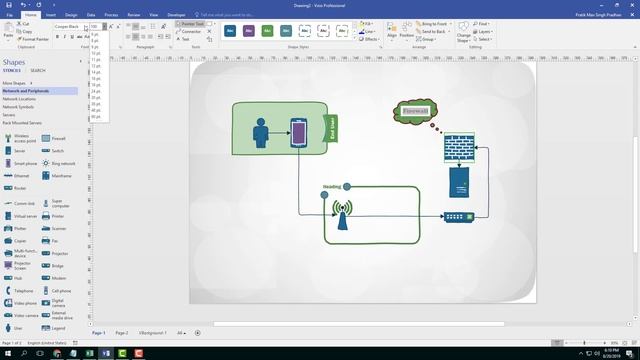640x360 pixels.
Task: Pick the Legend stencil shape
Action: [x=53, y=328]
